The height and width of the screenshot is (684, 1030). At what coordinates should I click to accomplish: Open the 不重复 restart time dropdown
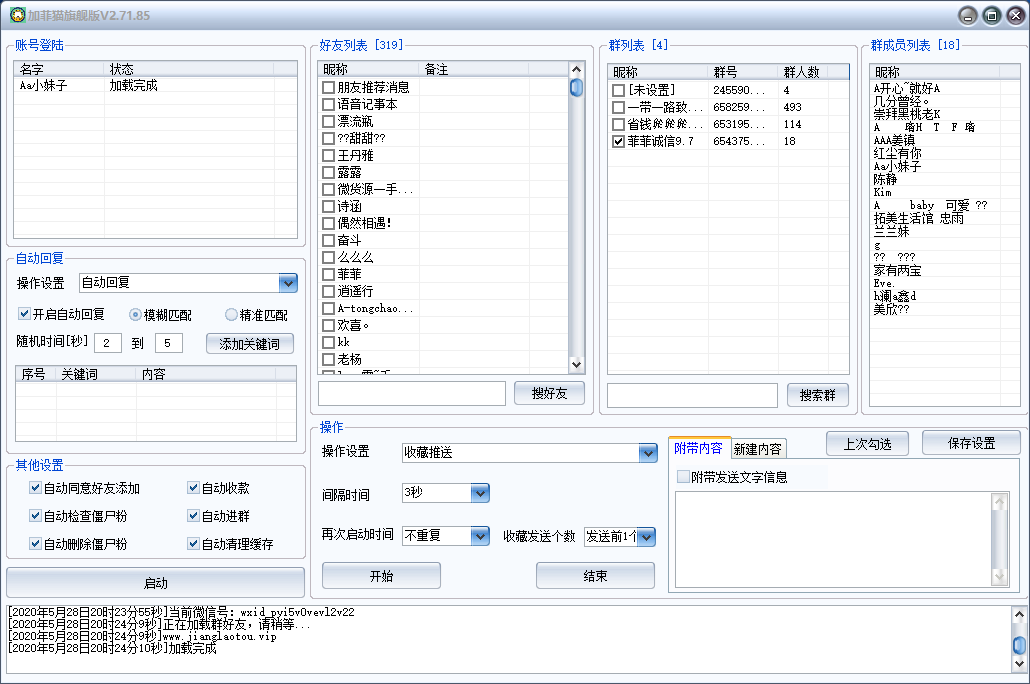pyautogui.click(x=479, y=536)
